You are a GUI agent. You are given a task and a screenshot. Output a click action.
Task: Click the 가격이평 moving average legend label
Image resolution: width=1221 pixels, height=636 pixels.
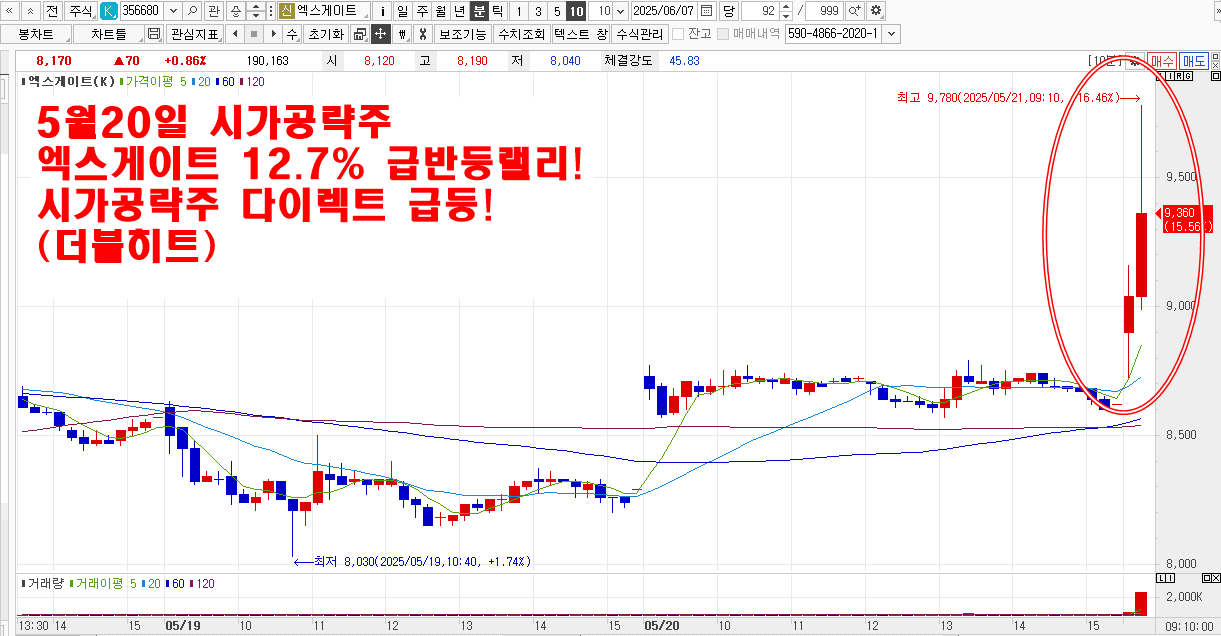point(151,81)
